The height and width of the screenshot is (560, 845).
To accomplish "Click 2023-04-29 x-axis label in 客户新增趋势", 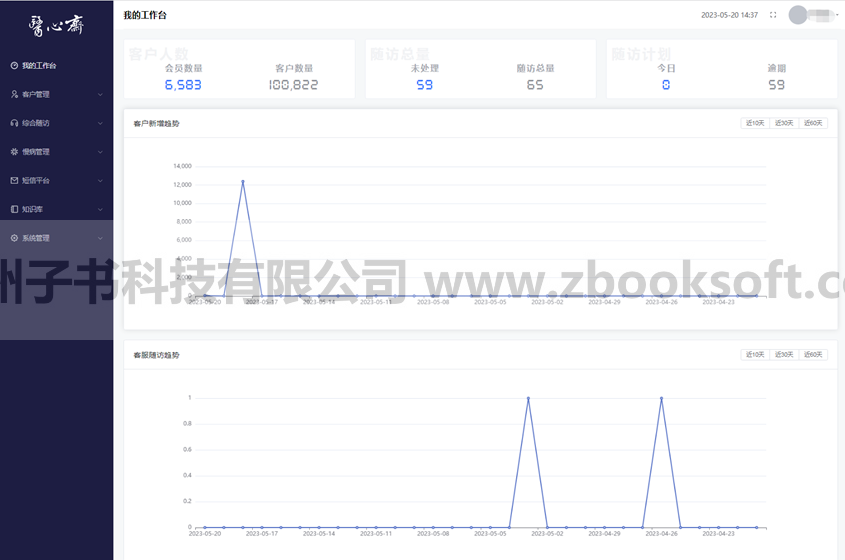I will [604, 302].
